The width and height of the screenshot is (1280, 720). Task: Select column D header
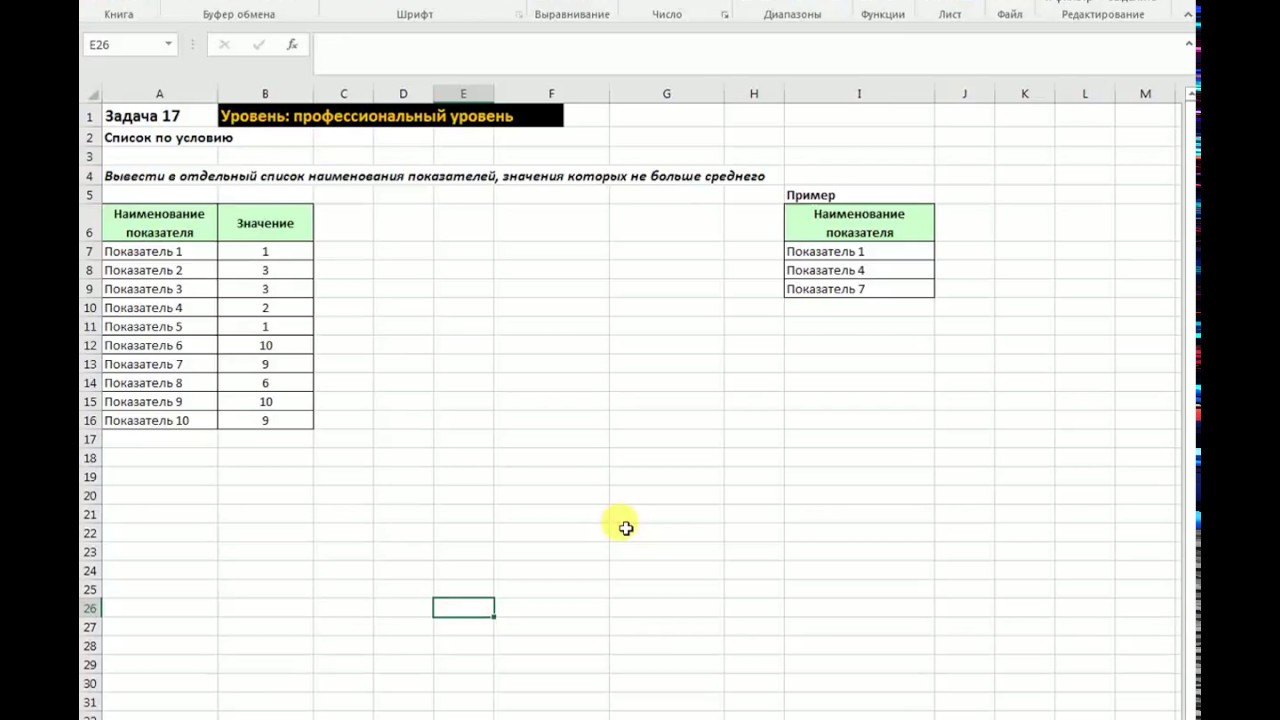coord(403,94)
